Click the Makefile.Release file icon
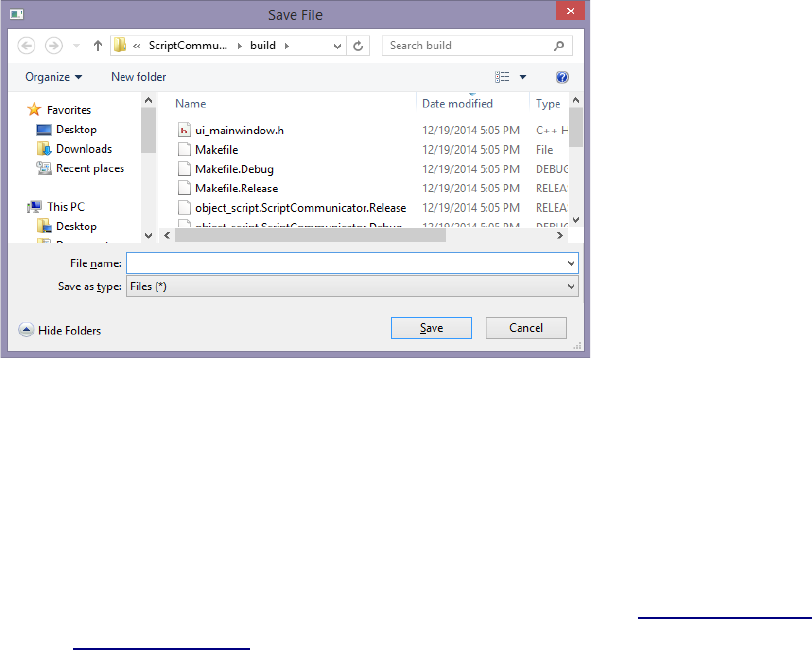The height and width of the screenshot is (650, 812). click(x=184, y=188)
